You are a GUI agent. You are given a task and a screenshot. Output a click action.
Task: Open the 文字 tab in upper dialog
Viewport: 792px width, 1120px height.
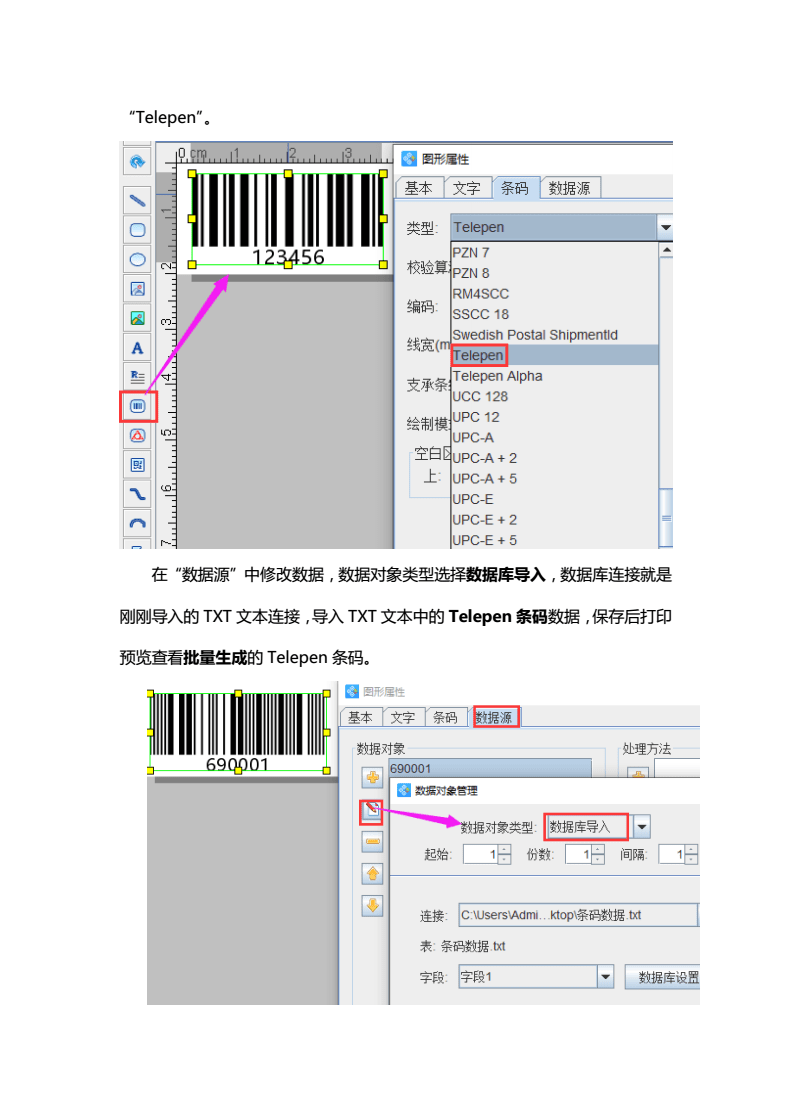coord(466,188)
